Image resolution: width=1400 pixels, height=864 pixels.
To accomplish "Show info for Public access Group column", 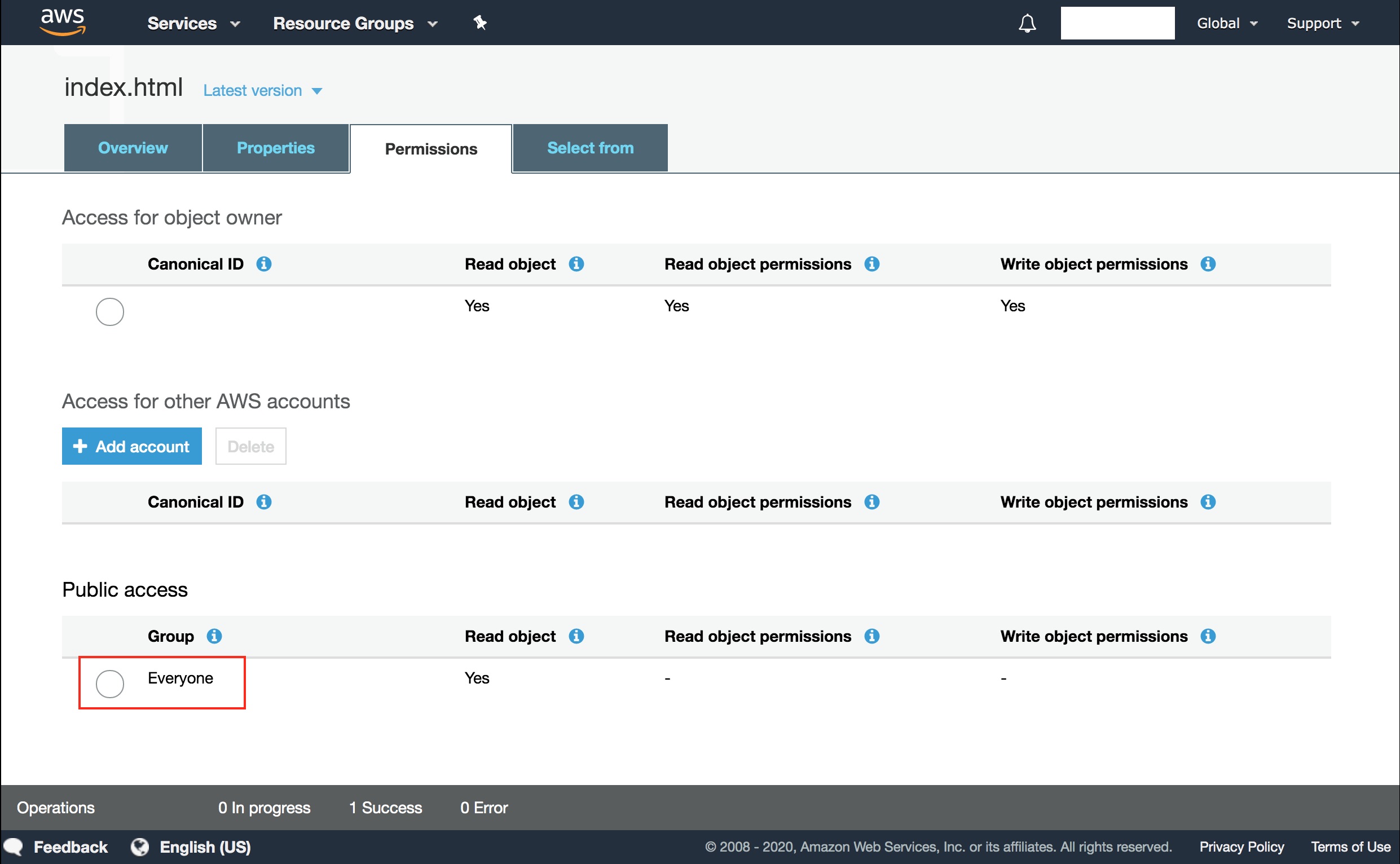I will tap(214, 636).
